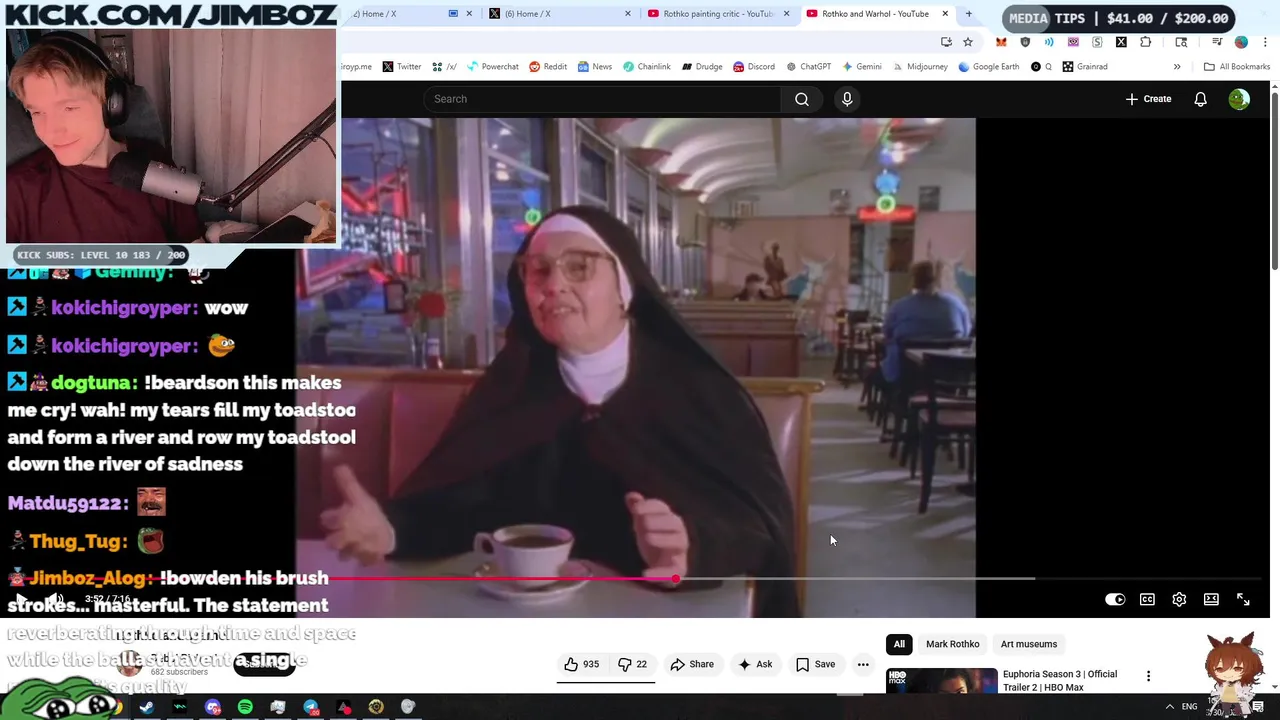Open the MetaMask fox extension
Image resolution: width=1280 pixels, height=720 pixels.
tap(1001, 42)
